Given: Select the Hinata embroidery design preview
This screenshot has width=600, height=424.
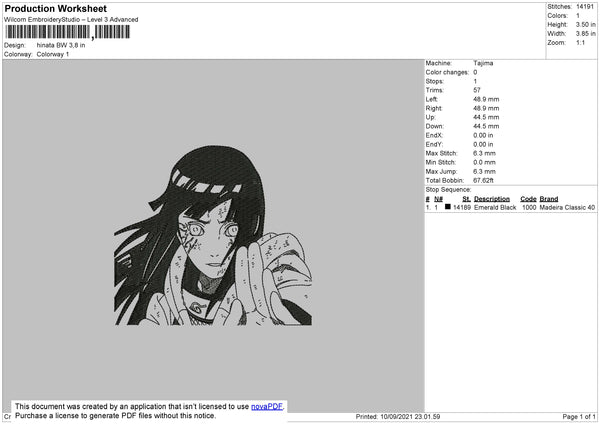Looking at the screenshot, I should pos(213,235).
